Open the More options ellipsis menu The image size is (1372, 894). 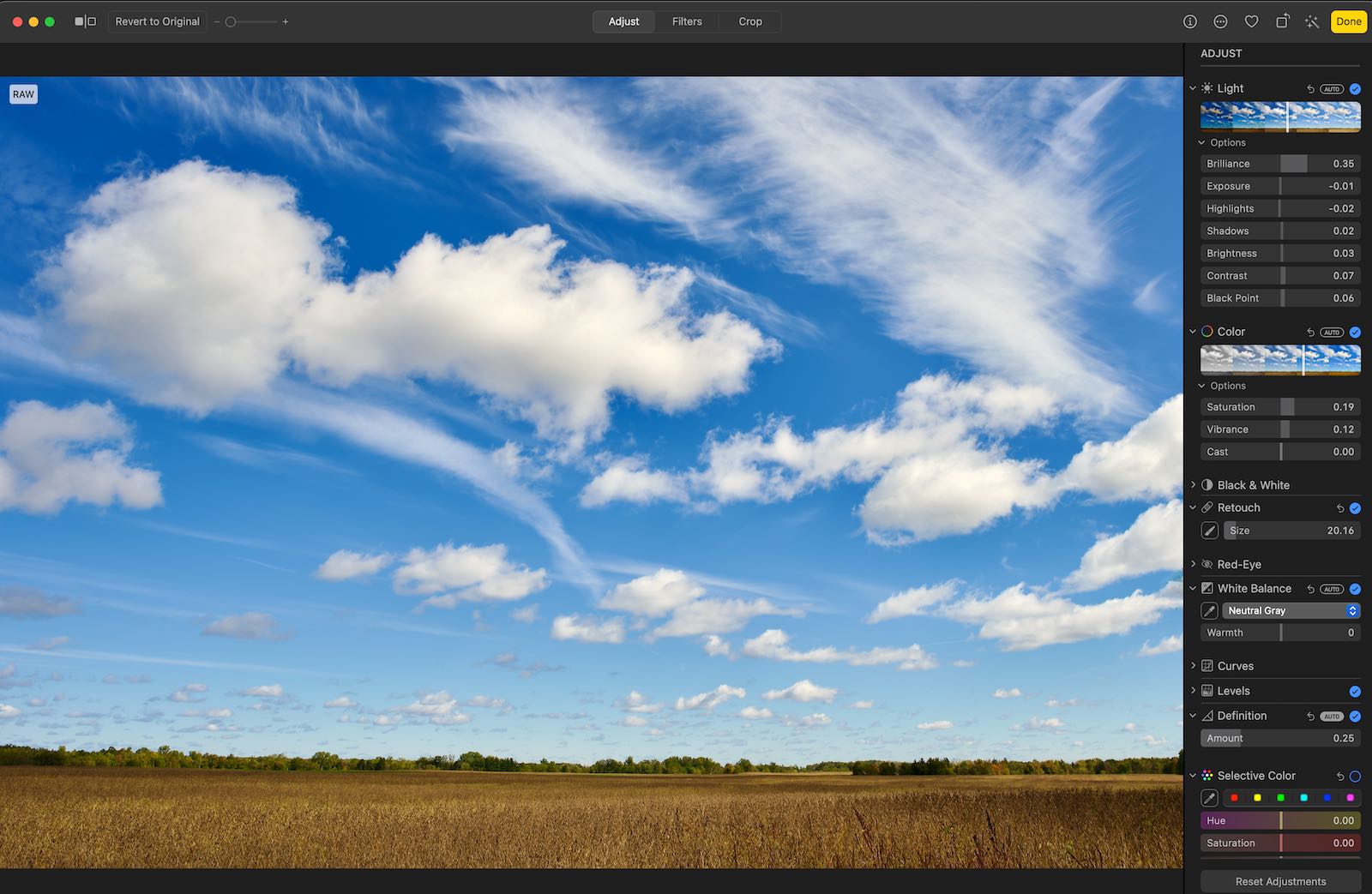pos(1220,21)
